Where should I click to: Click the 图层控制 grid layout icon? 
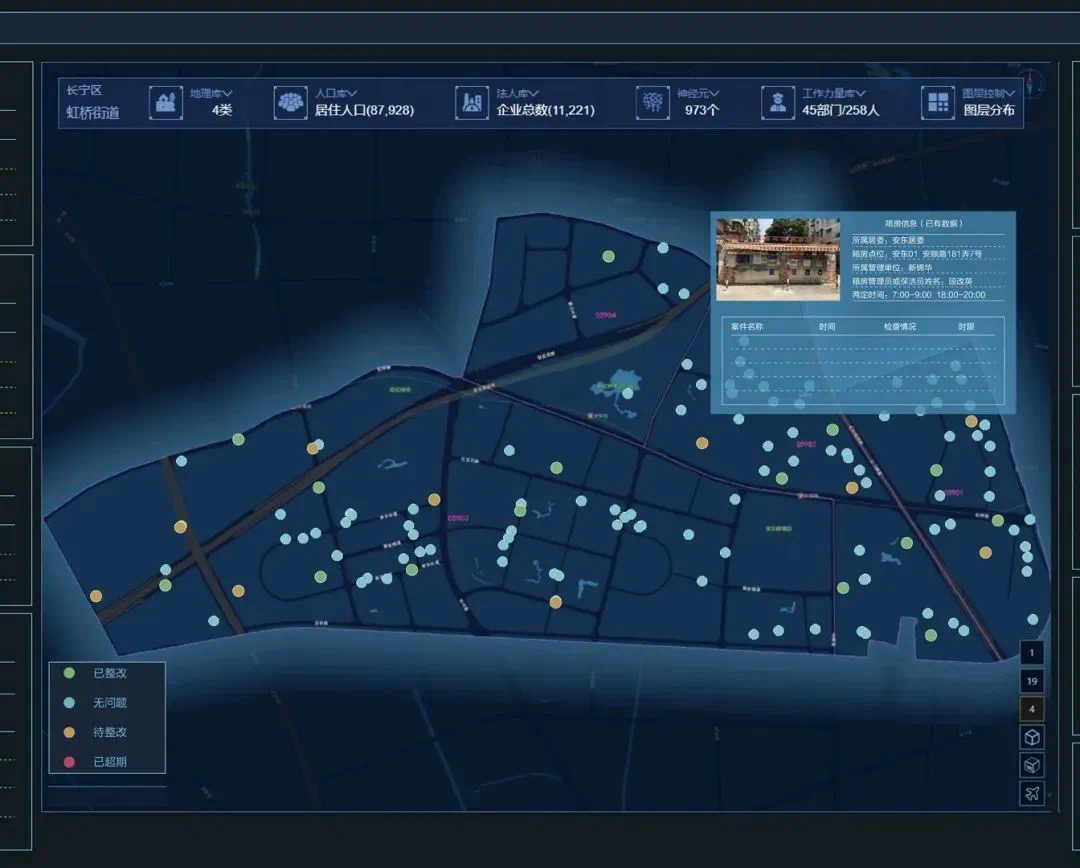pos(937,102)
